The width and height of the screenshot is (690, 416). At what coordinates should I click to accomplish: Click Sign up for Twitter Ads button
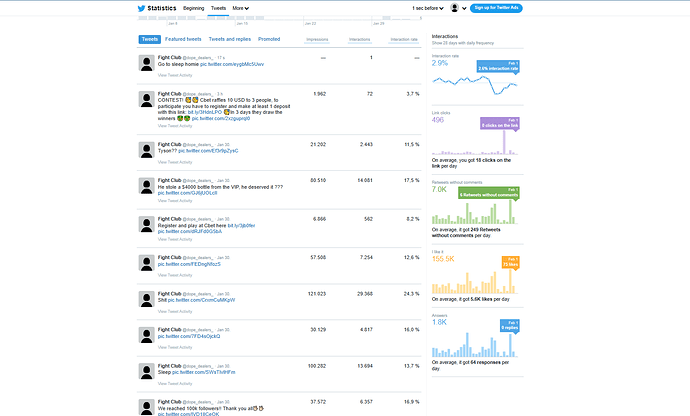496,8
